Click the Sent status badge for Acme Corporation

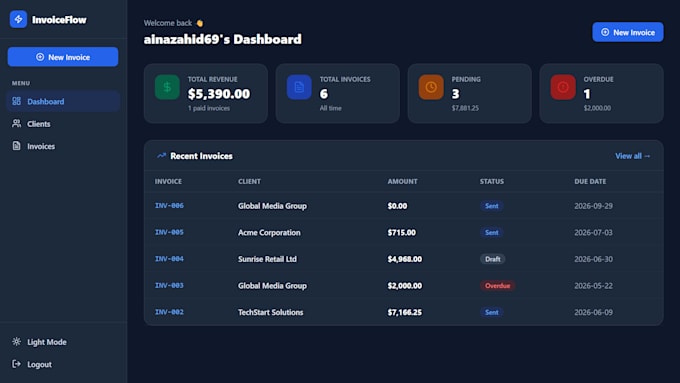(491, 232)
